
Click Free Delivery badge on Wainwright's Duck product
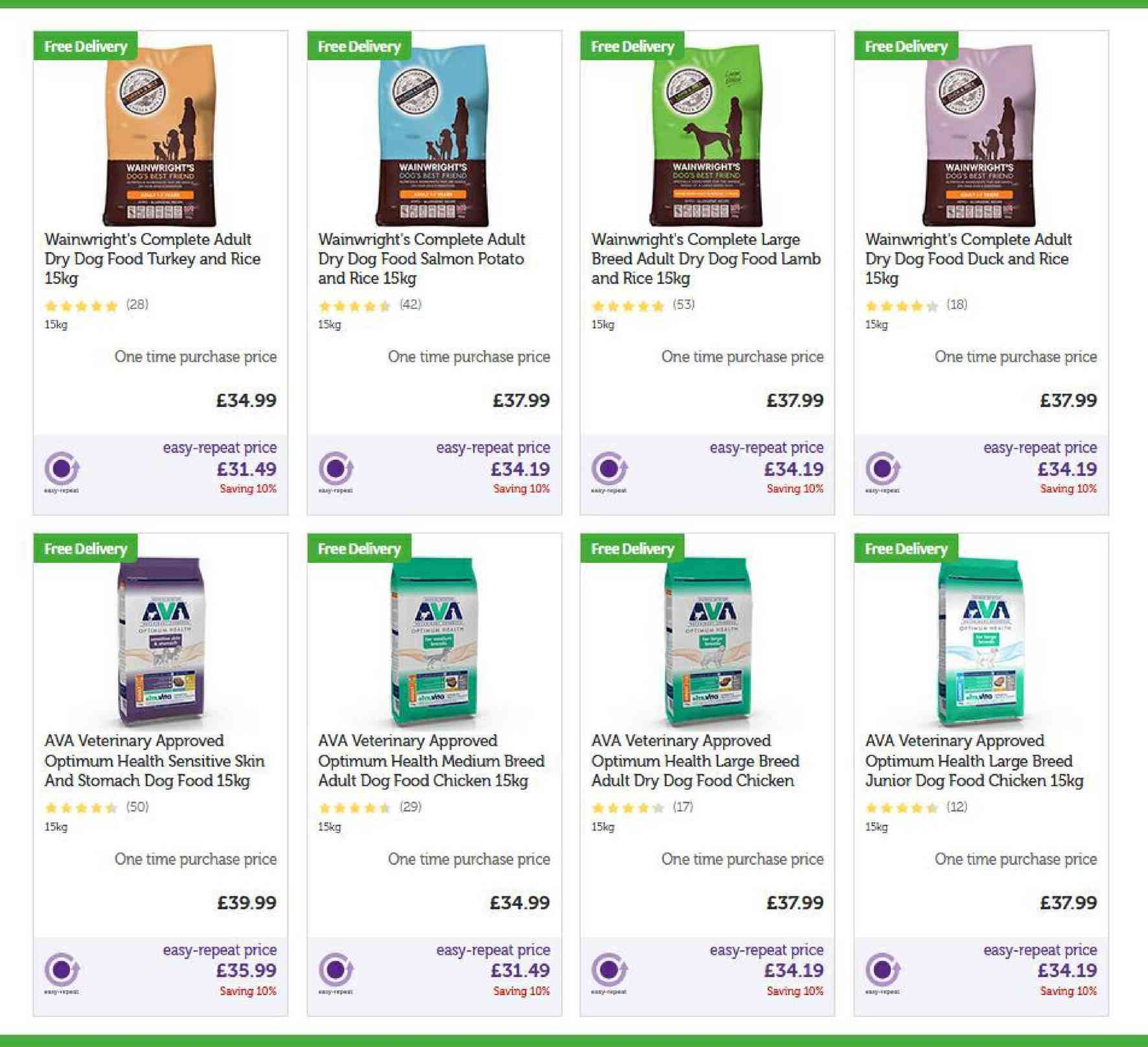906,47
